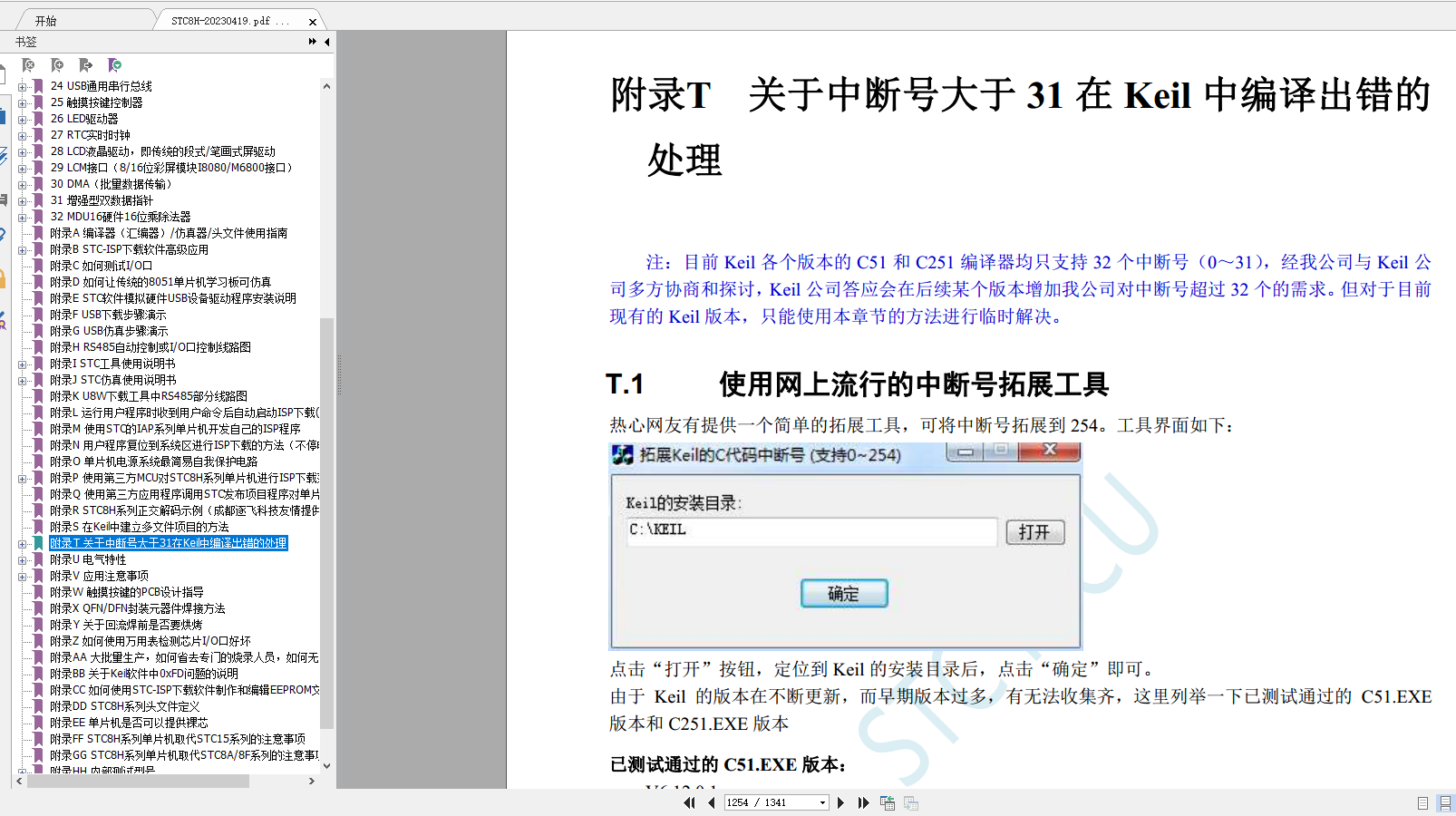Click the bookmark list scroll left arrow
The image size is (1456, 816).
click(21, 781)
